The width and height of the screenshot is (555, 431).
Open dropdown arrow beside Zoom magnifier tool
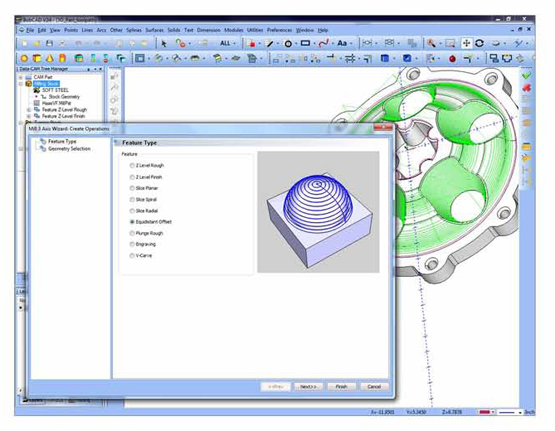click(440, 44)
